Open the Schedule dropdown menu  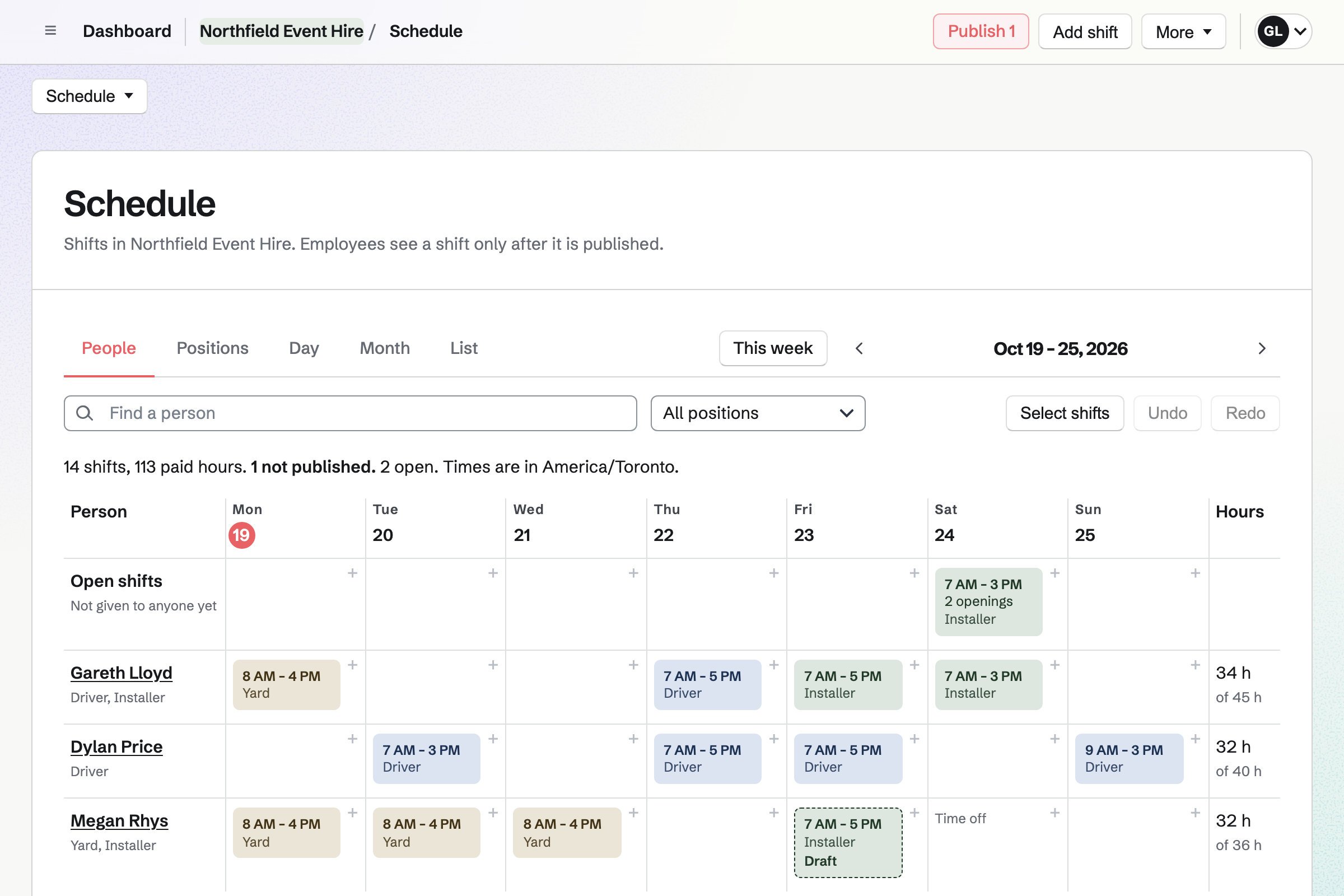click(x=90, y=96)
